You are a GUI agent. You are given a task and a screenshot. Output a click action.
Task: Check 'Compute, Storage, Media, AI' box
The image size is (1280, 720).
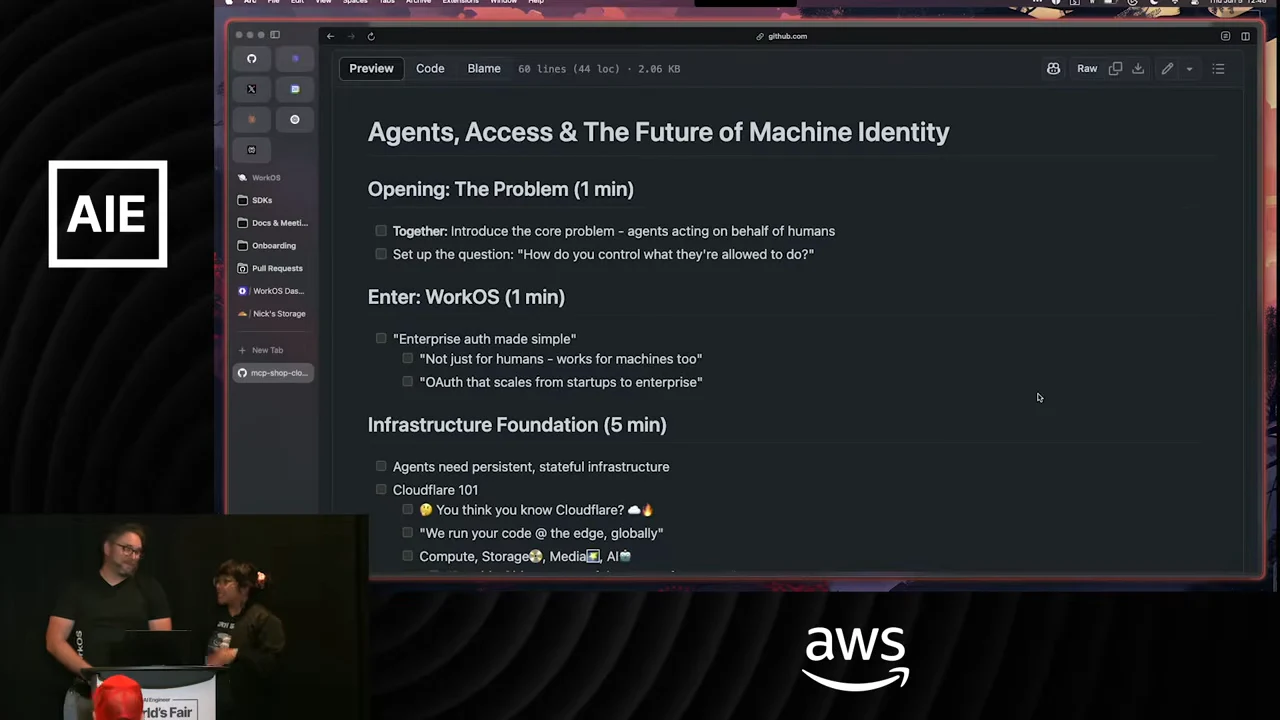[407, 556]
